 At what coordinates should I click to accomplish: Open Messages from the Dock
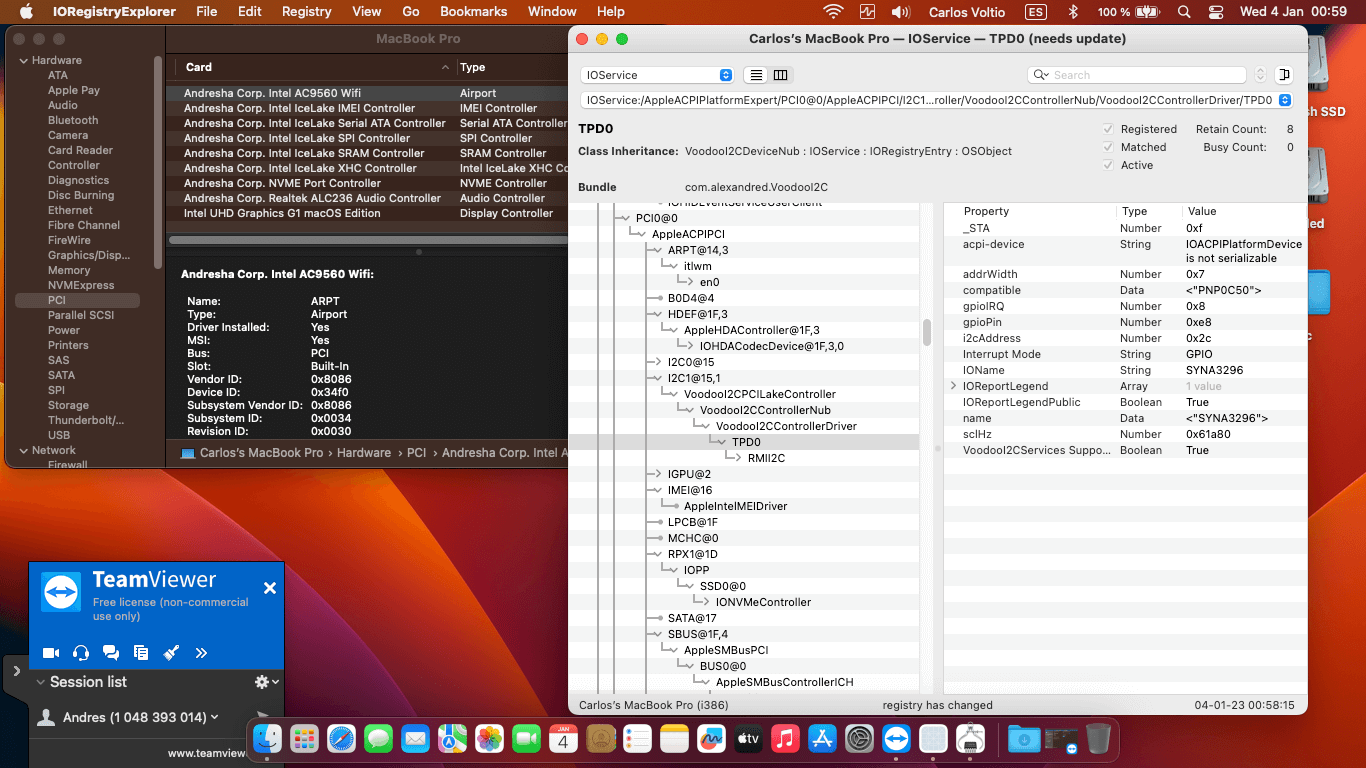(x=378, y=739)
